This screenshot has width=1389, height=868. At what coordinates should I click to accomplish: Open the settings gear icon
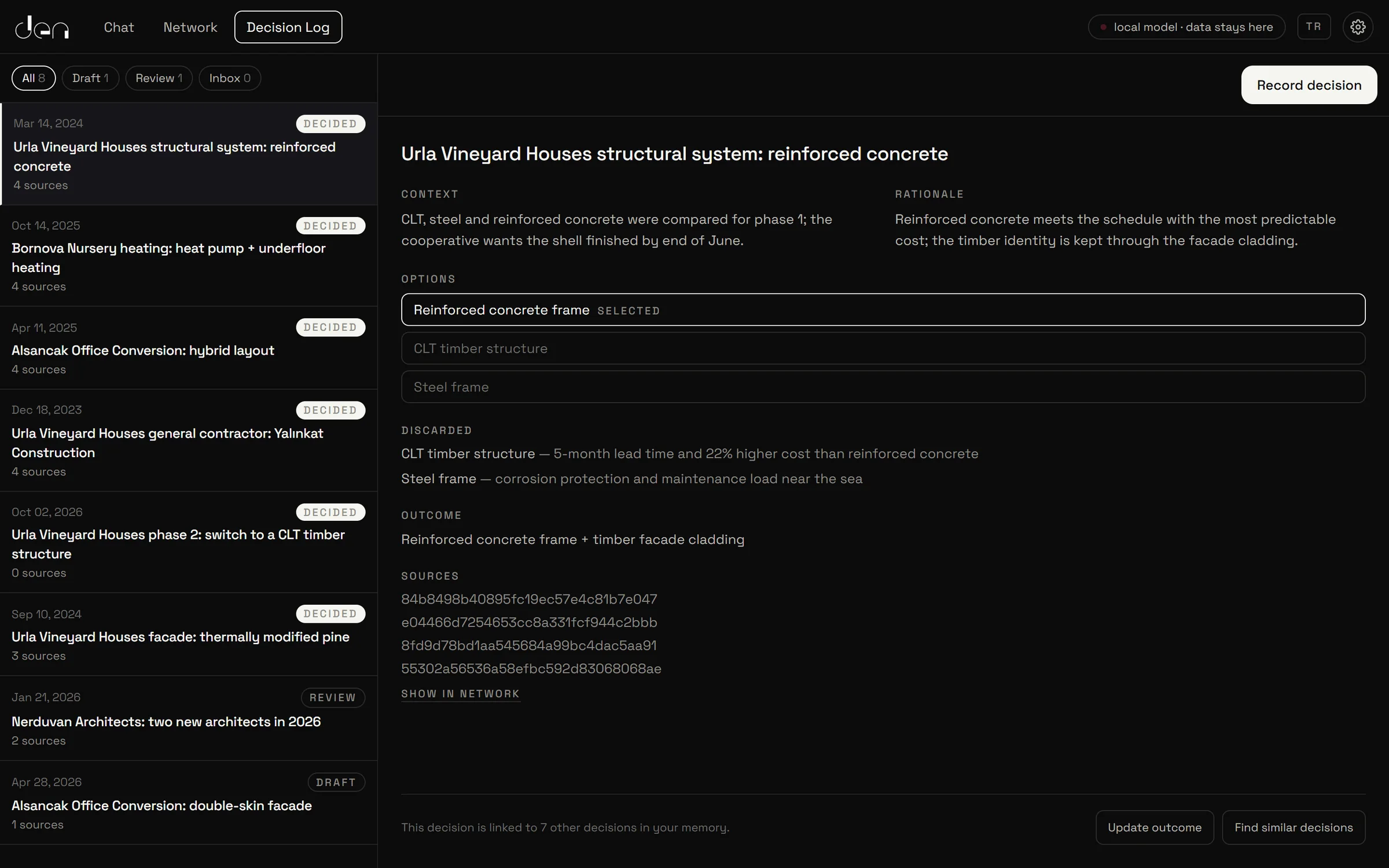pyautogui.click(x=1358, y=27)
